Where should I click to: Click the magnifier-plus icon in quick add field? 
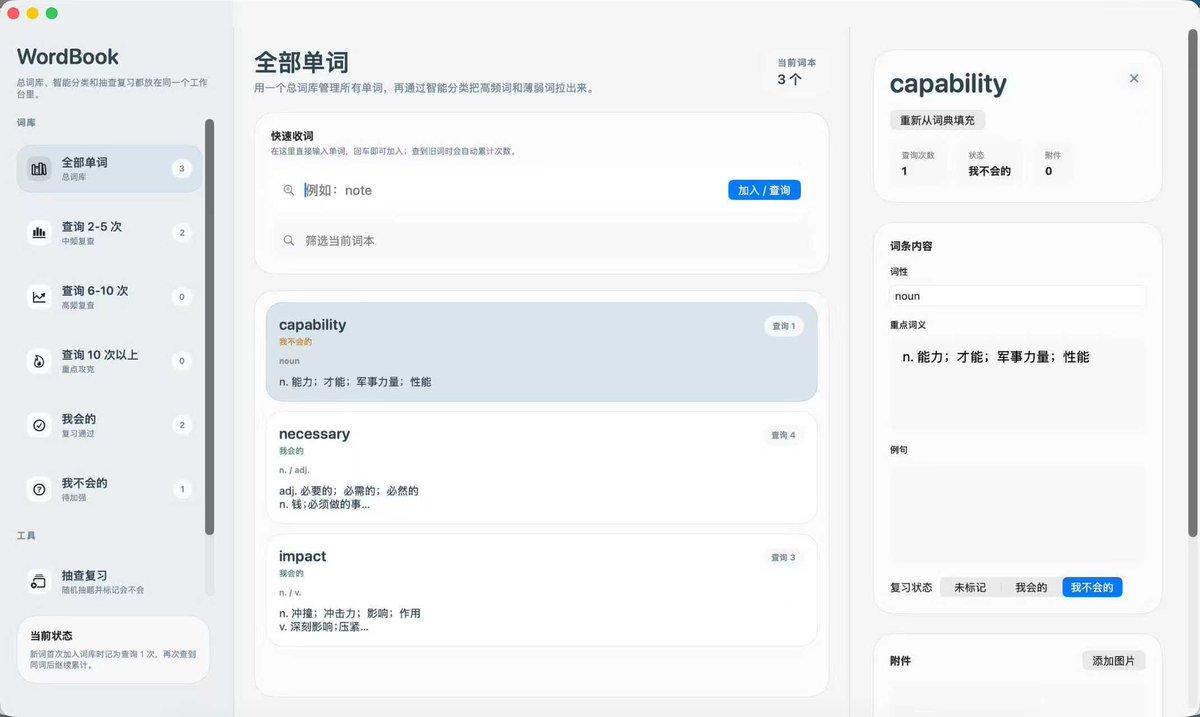[x=289, y=190]
